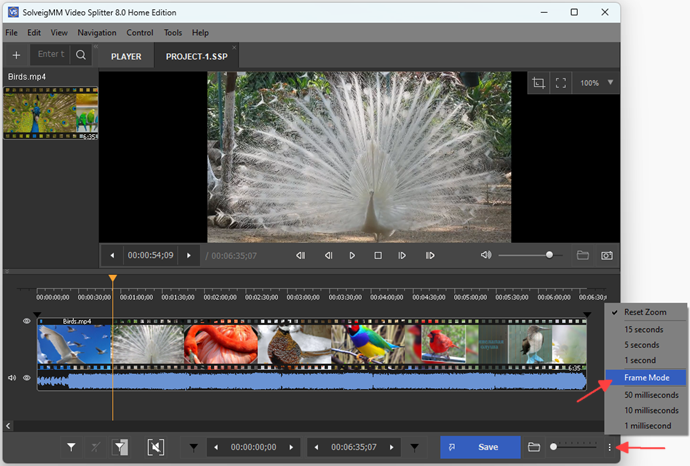Select Birds.mp4 thumbnail in media list
The height and width of the screenshot is (466, 690).
click(x=51, y=113)
